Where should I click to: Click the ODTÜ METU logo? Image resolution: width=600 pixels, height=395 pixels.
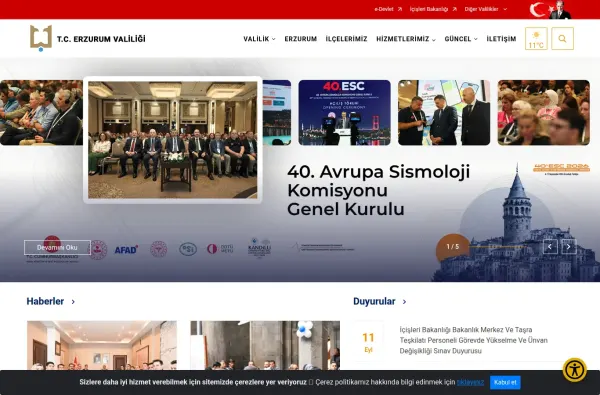(220, 249)
